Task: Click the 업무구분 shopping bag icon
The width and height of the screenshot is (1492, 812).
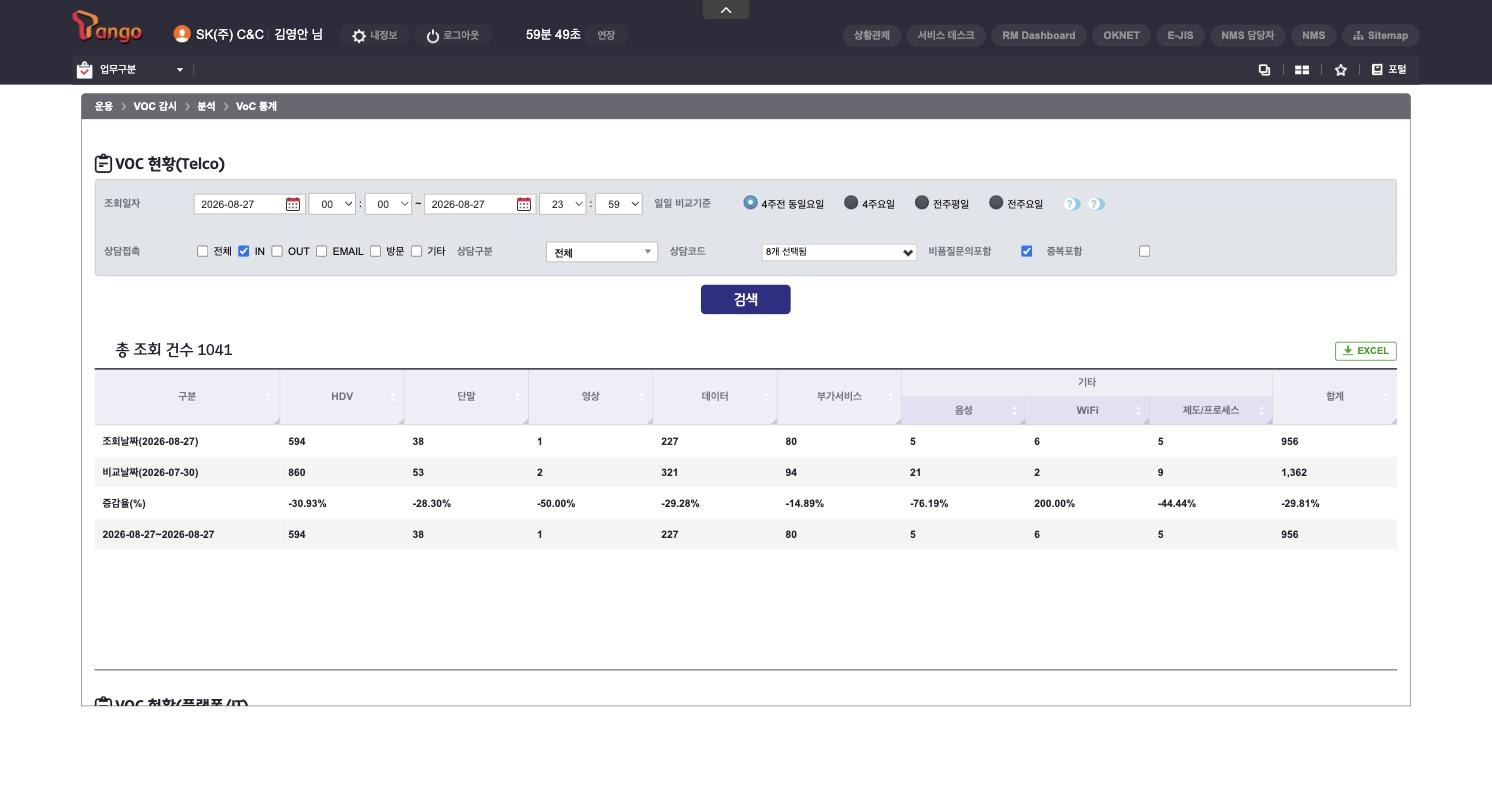Action: pyautogui.click(x=85, y=70)
